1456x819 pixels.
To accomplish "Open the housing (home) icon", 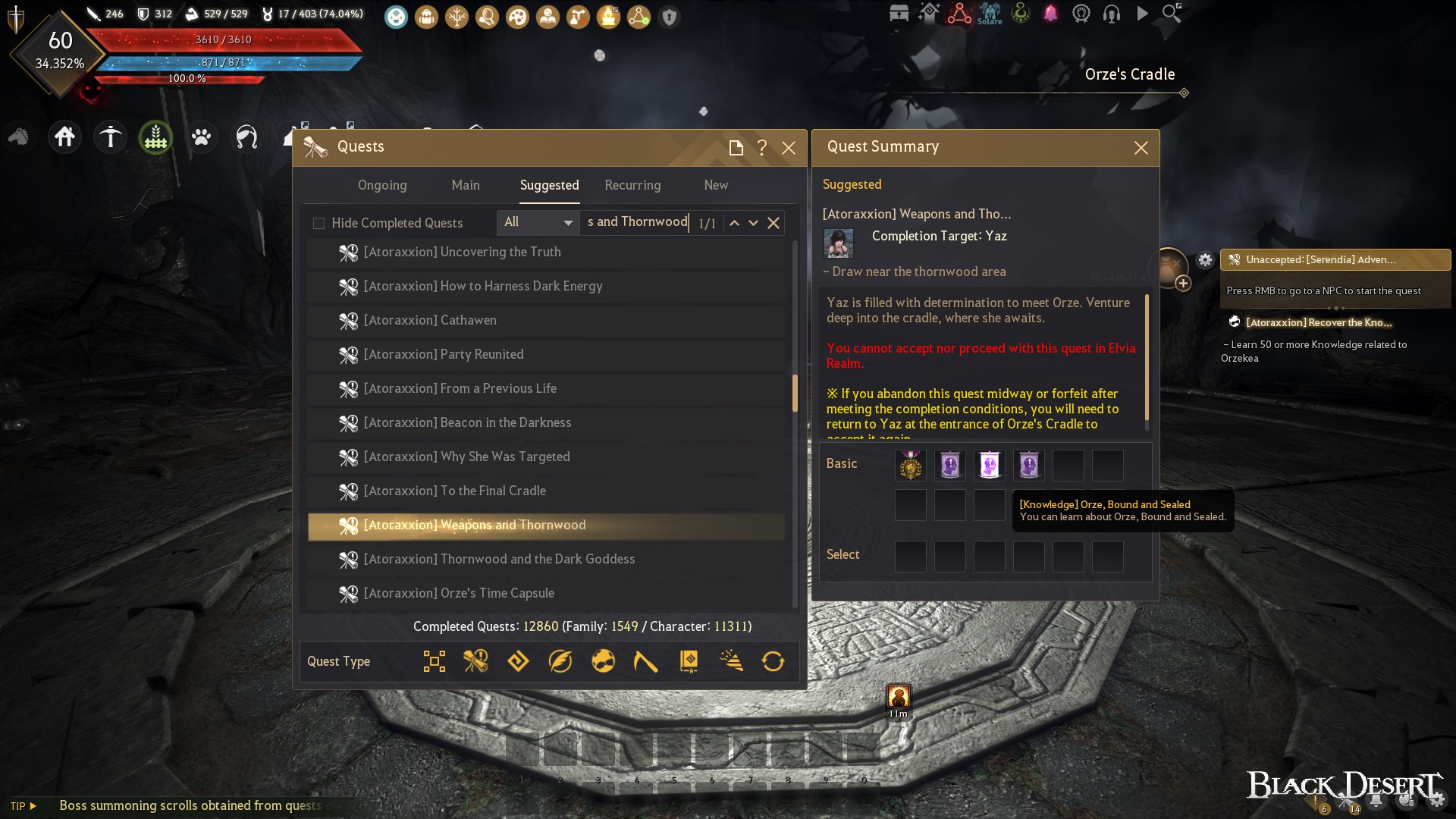I will 64,137.
